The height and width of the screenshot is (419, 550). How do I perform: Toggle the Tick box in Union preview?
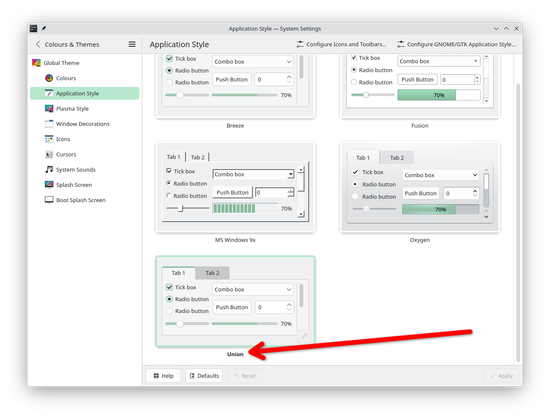(169, 287)
